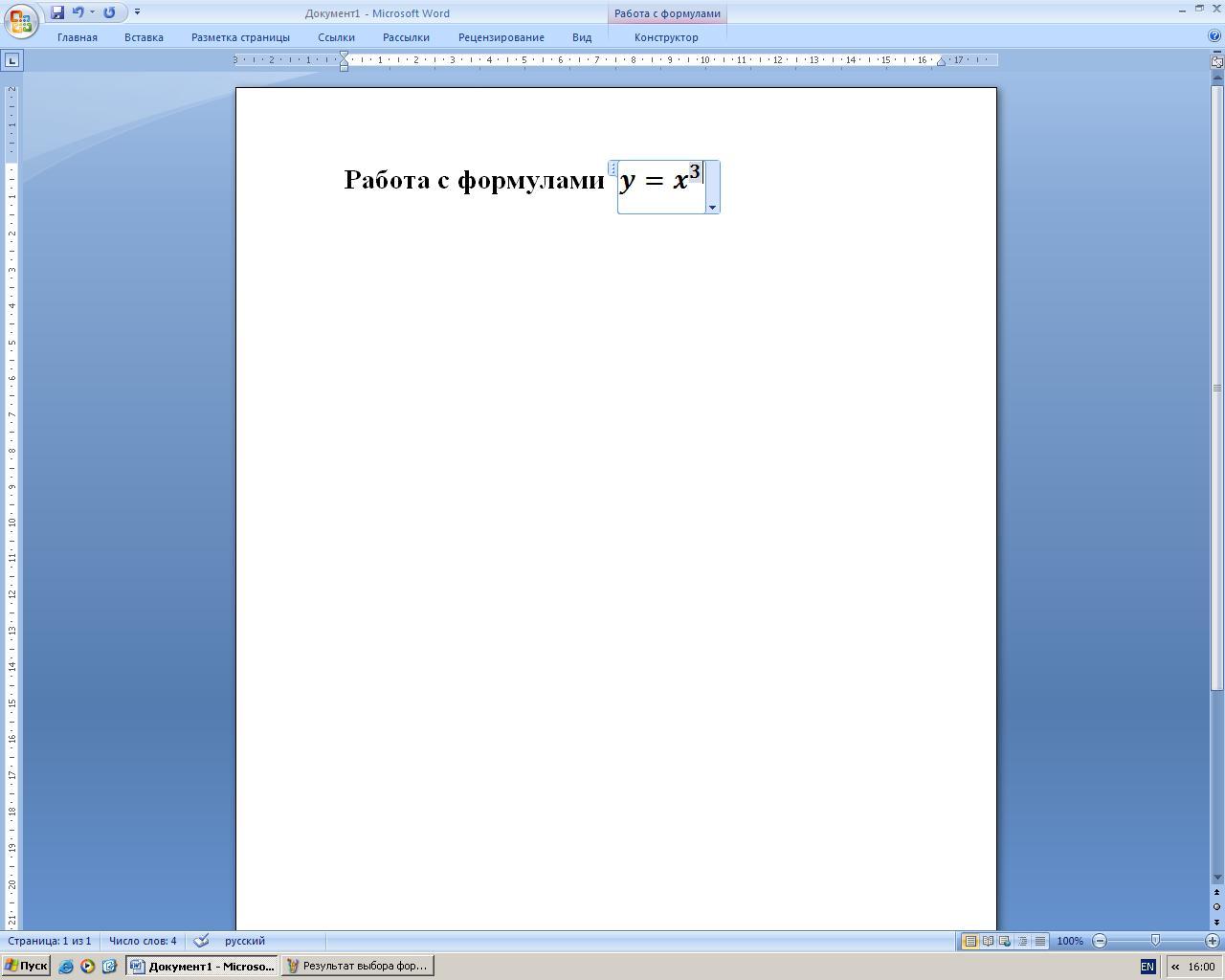This screenshot has height=980, width=1225.
Task: Open the Пуск start menu
Action: [26, 966]
